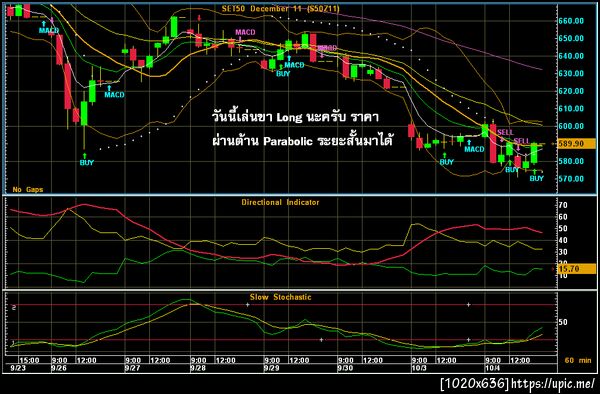
Task: Select the 70 level on Directional Indicator axis
Action: click(x=563, y=205)
